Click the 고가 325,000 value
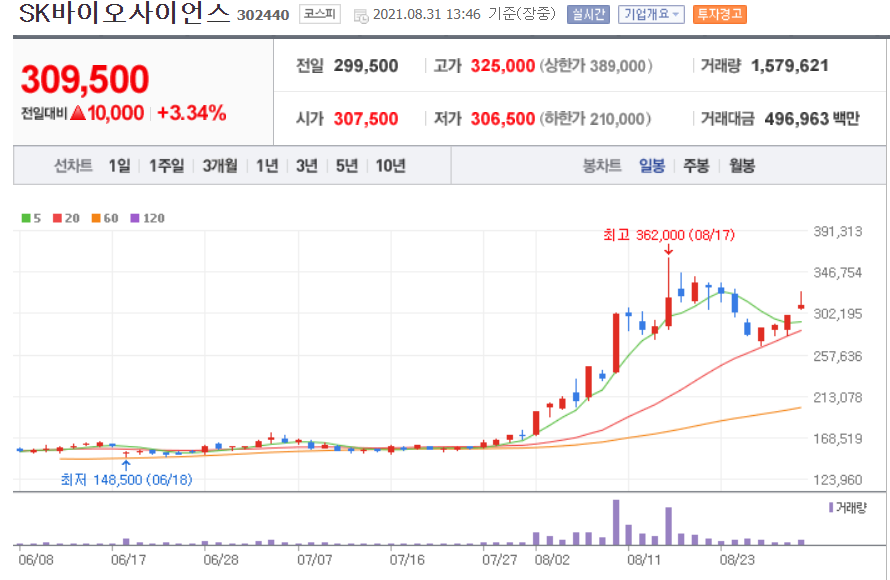 [502, 66]
